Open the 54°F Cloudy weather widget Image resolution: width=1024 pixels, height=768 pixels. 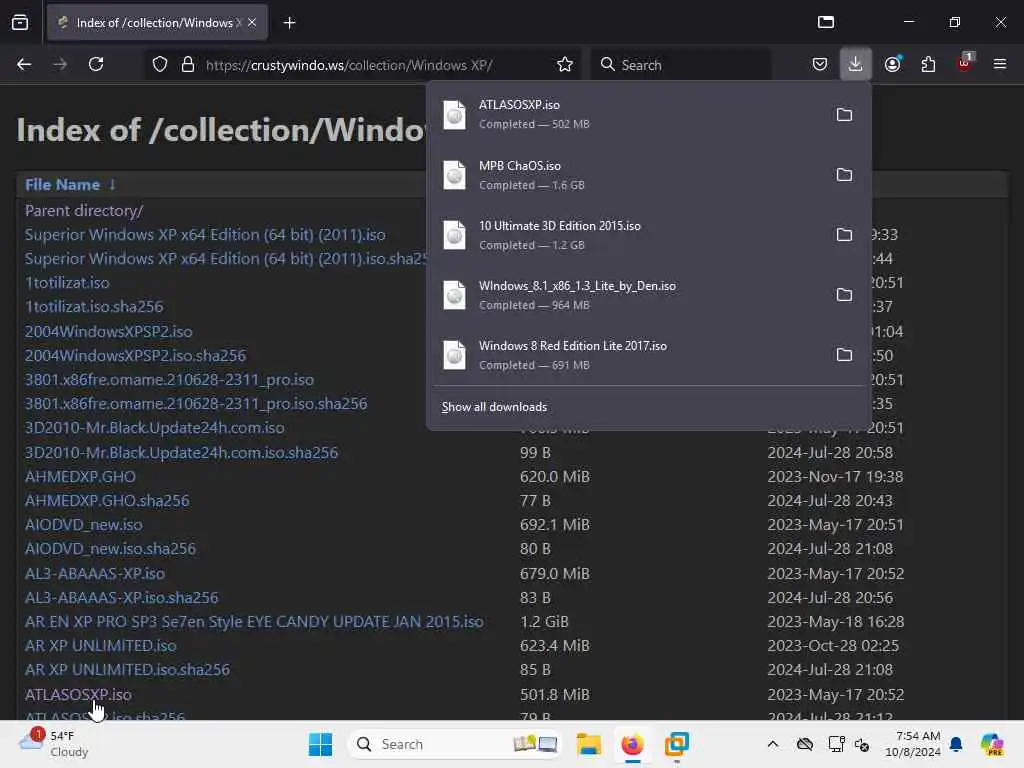coord(55,744)
